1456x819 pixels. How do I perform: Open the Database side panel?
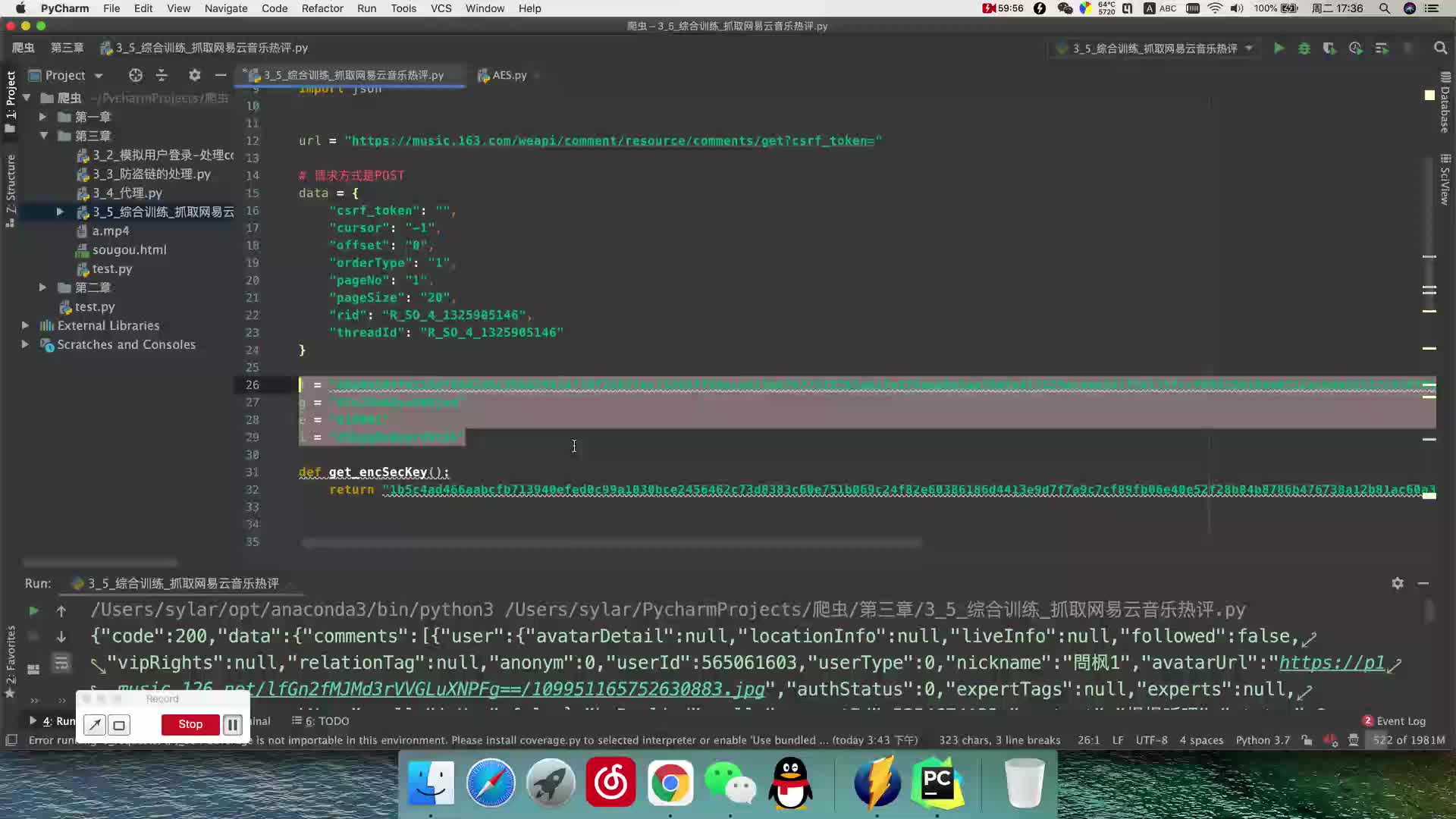tap(1445, 102)
